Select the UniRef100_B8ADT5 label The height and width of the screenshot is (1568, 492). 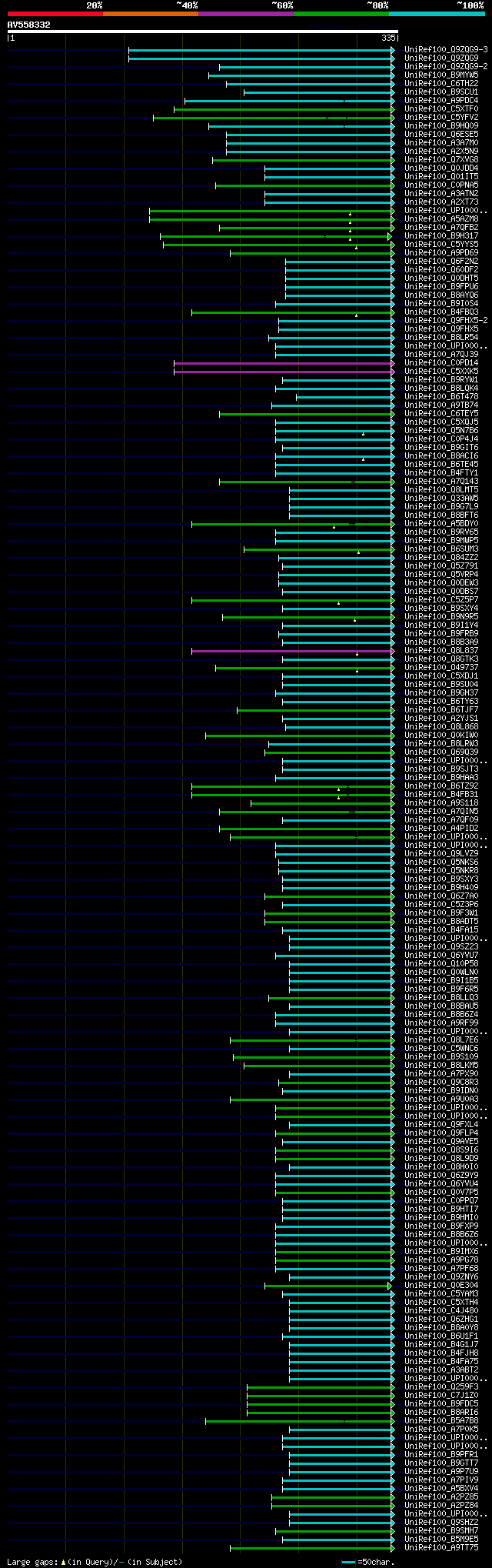442,921
